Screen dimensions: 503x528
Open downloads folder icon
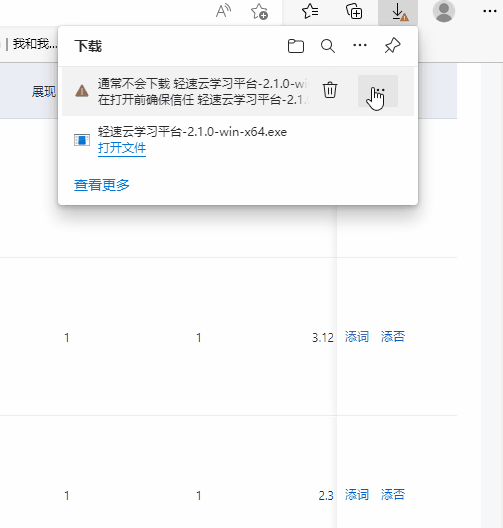[296, 46]
